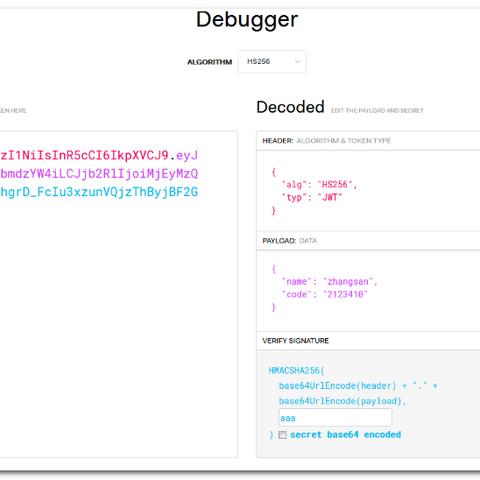The width and height of the screenshot is (480, 480).
Task: Click the secret input field containing aaa
Action: click(x=335, y=418)
